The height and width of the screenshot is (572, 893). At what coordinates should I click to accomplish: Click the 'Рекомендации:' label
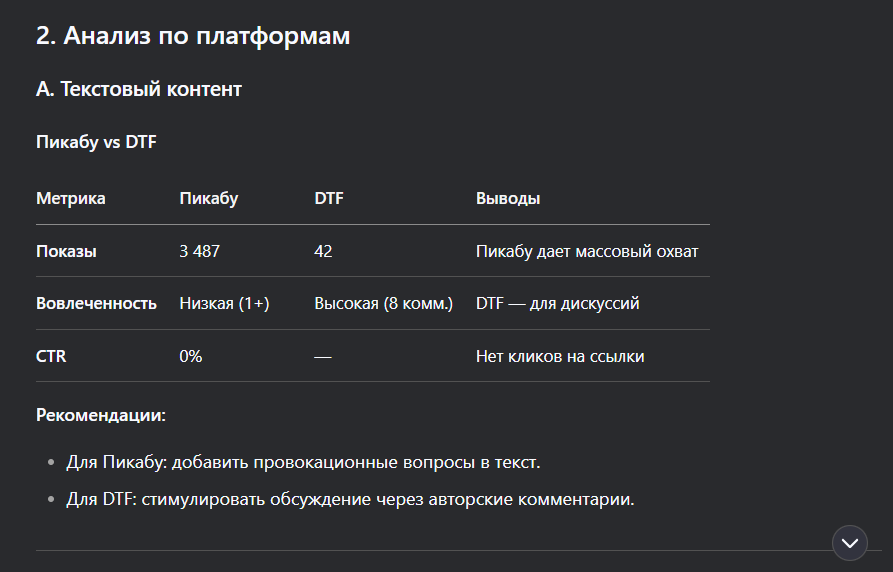pyautogui.click(x=101, y=414)
